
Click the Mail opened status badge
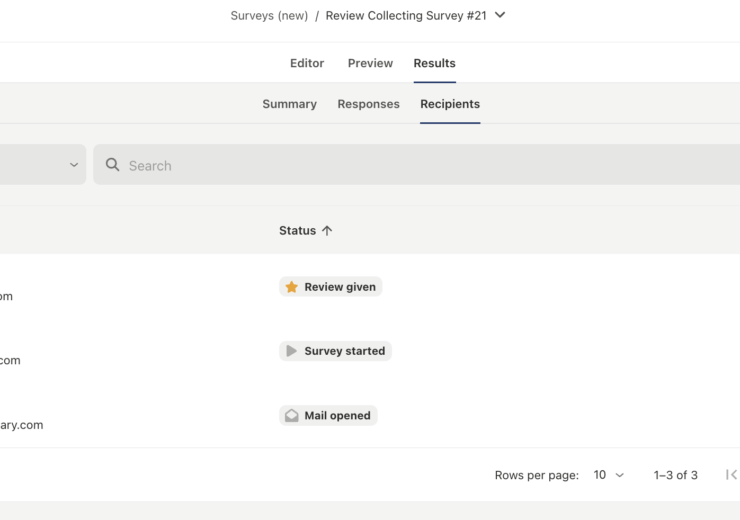tap(328, 416)
